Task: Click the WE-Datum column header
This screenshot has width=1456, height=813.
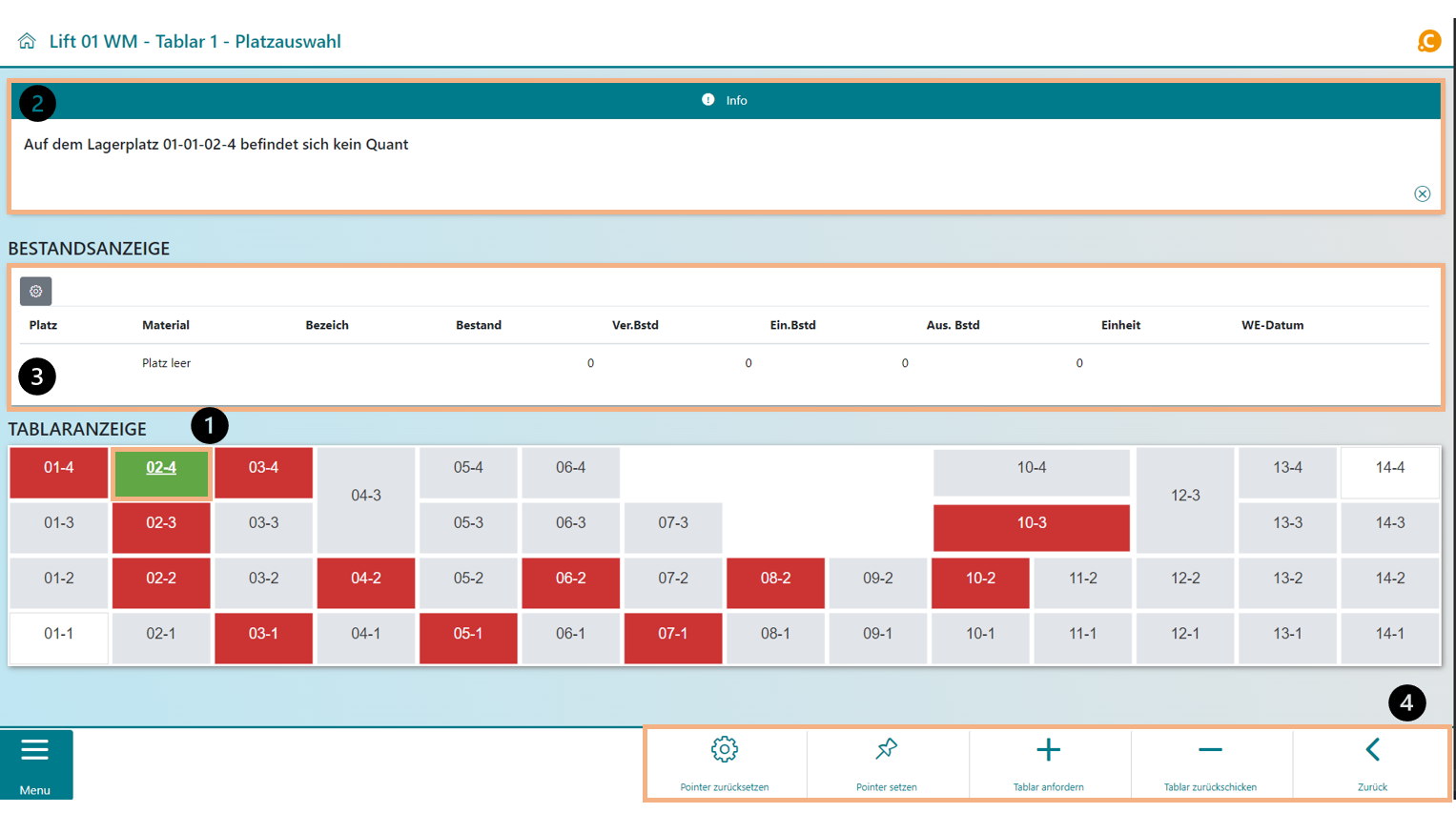Action: pyautogui.click(x=1272, y=325)
